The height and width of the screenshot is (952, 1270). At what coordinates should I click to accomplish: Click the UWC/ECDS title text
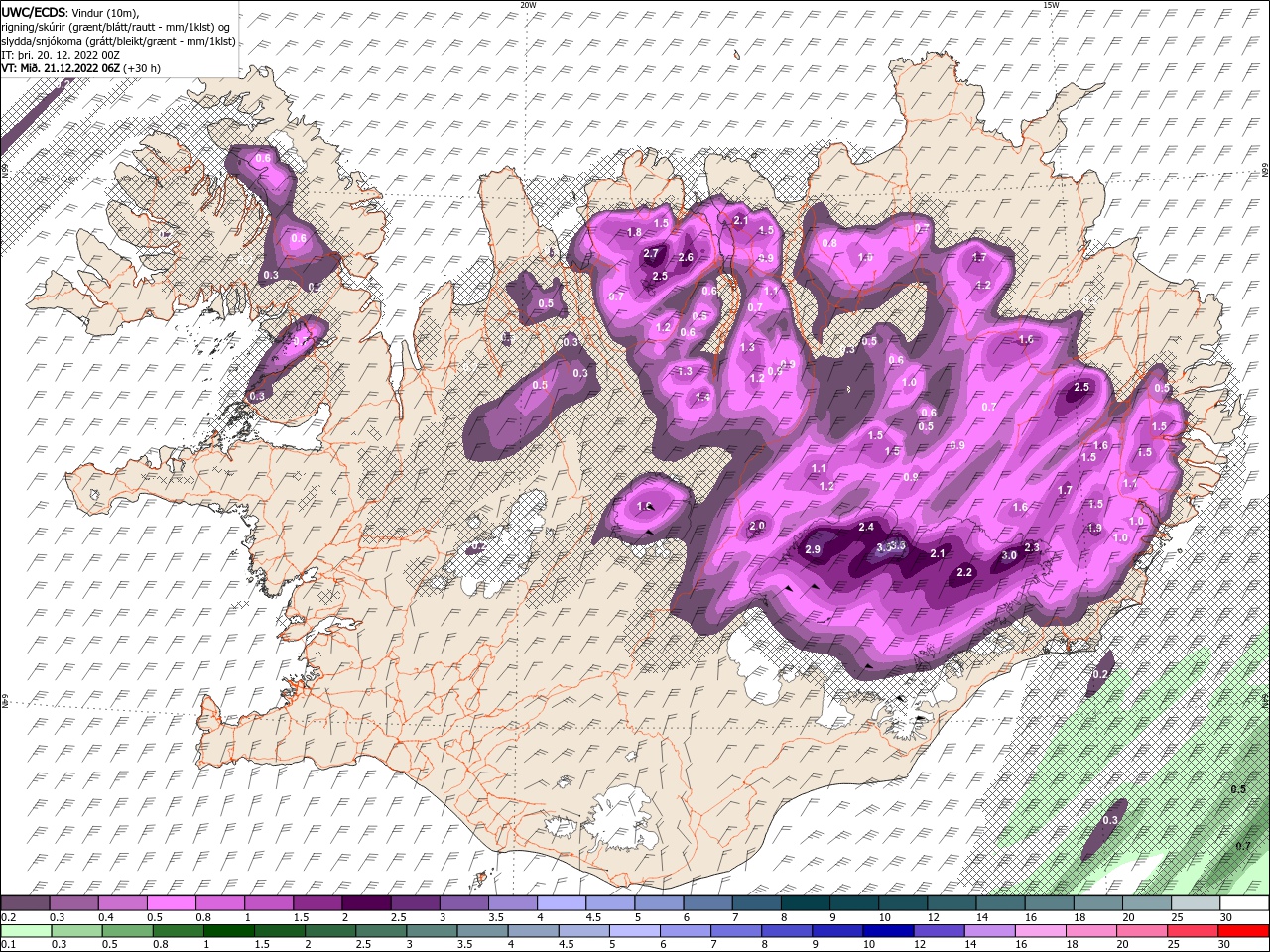coord(34,12)
